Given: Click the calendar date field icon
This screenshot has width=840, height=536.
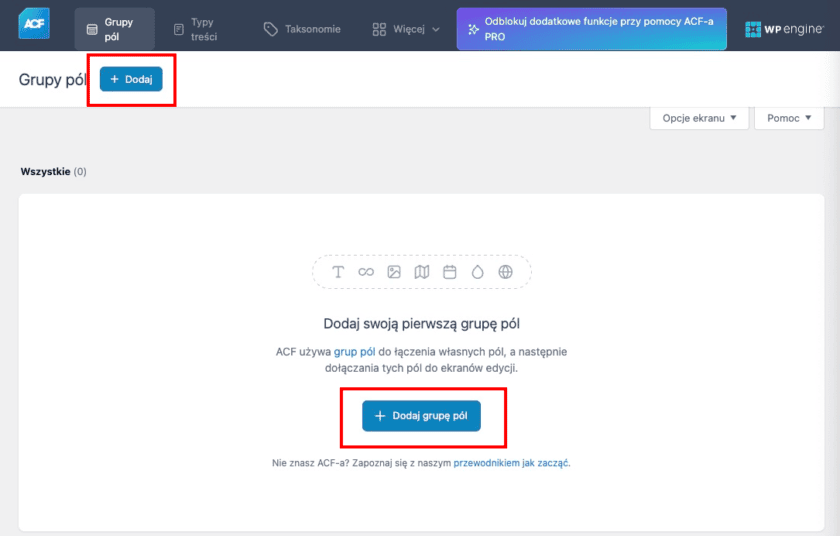Looking at the screenshot, I should pyautogui.click(x=450, y=272).
